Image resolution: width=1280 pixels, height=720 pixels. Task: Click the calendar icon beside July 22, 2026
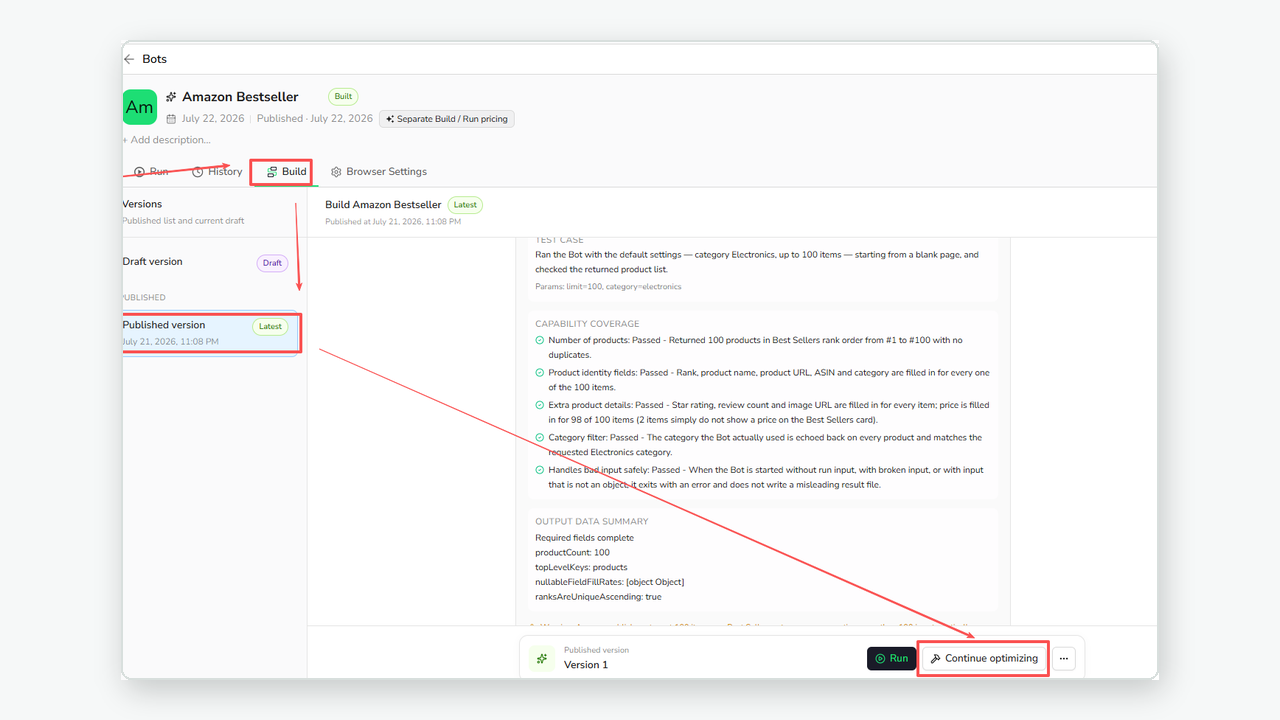click(x=171, y=119)
